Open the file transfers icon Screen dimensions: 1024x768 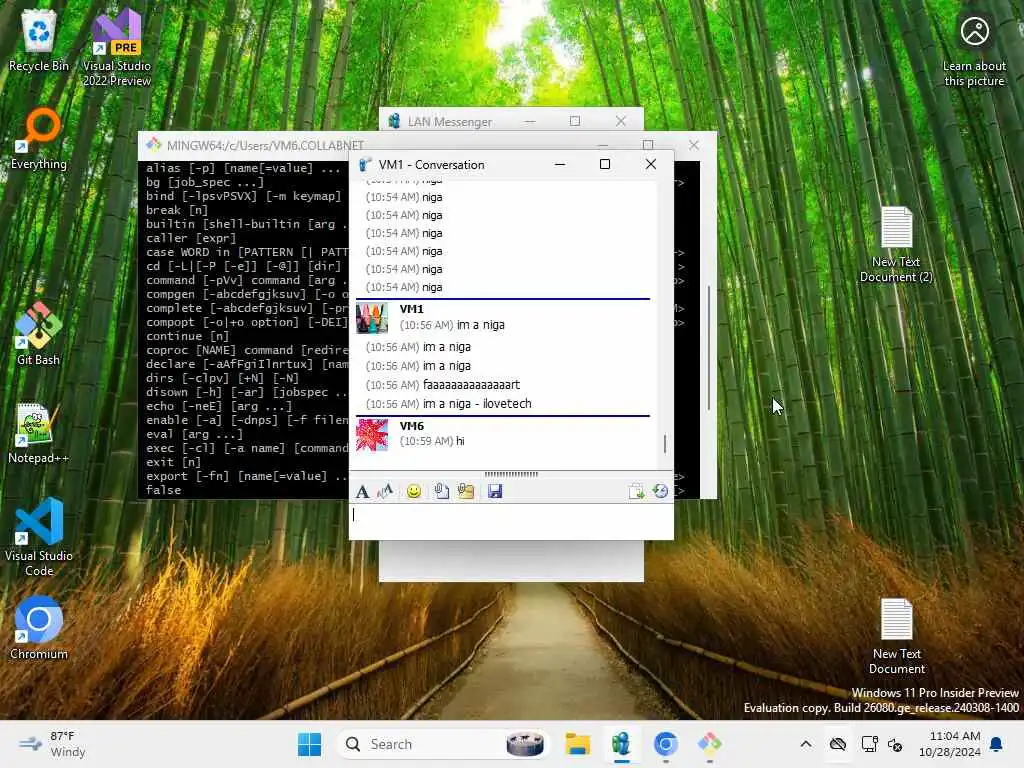tap(636, 491)
